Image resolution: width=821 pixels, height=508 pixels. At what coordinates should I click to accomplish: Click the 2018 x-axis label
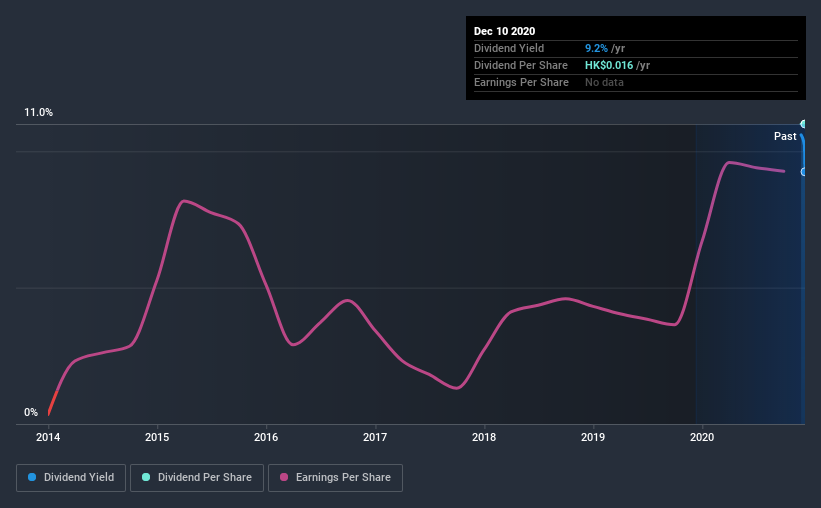point(484,437)
